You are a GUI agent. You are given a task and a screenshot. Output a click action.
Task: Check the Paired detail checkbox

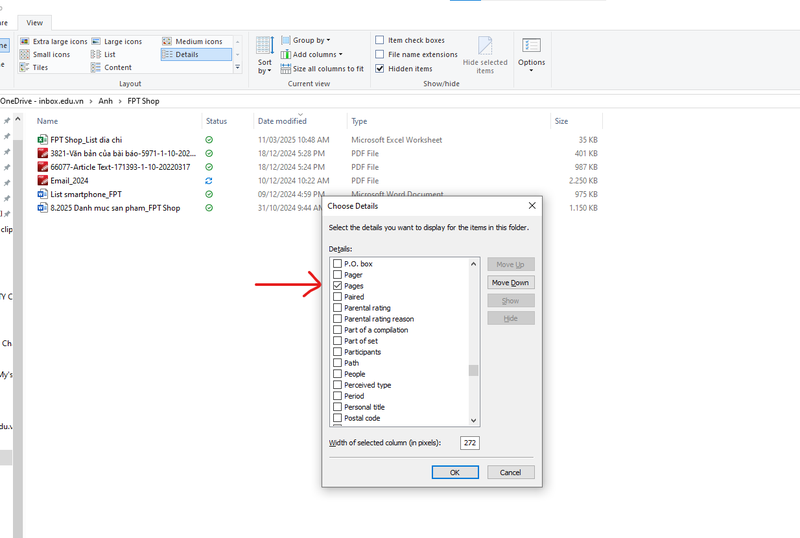click(337, 297)
